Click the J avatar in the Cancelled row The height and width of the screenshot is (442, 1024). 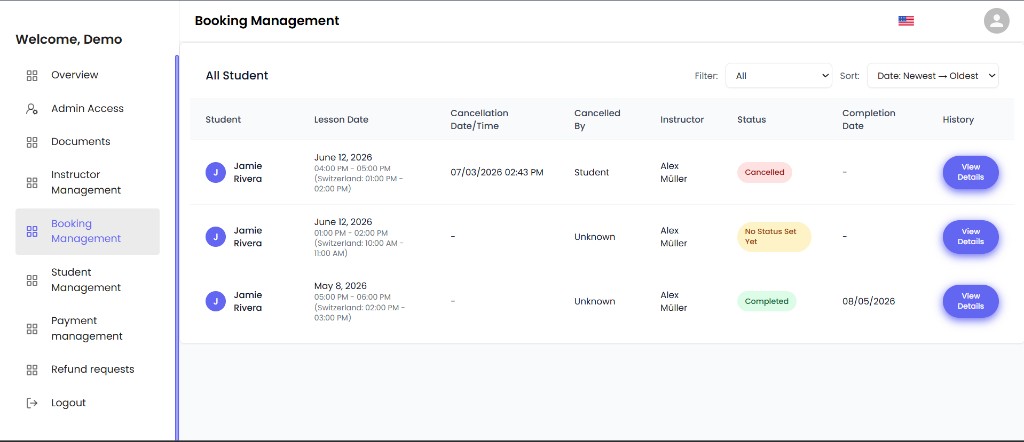point(216,172)
